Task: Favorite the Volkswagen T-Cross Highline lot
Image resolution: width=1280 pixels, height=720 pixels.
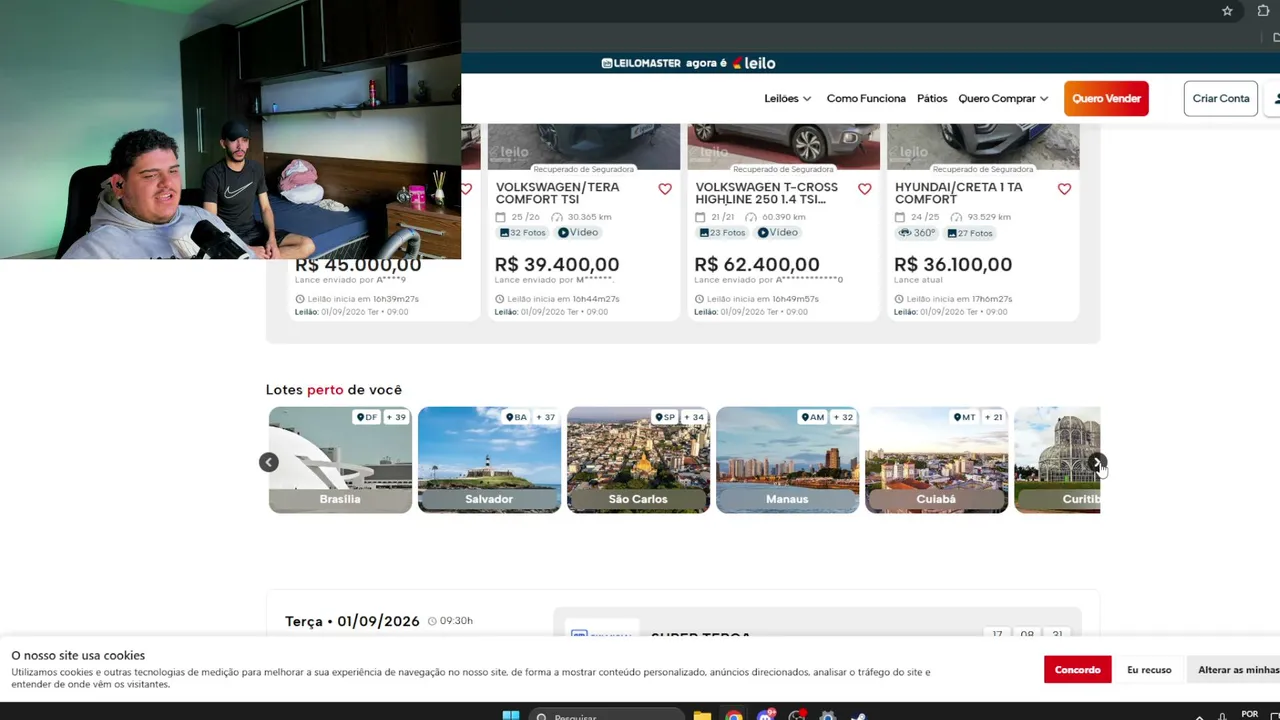Action: point(865,189)
